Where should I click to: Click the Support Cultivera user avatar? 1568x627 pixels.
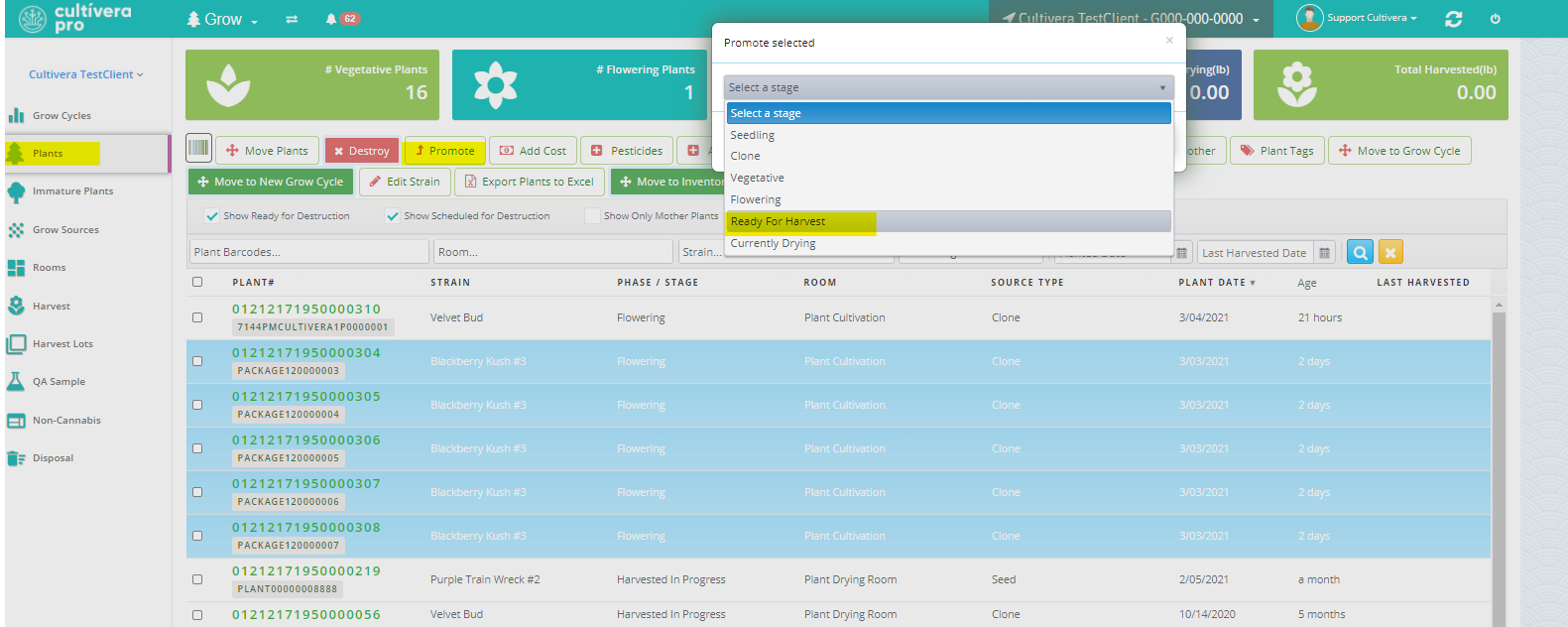[1309, 18]
